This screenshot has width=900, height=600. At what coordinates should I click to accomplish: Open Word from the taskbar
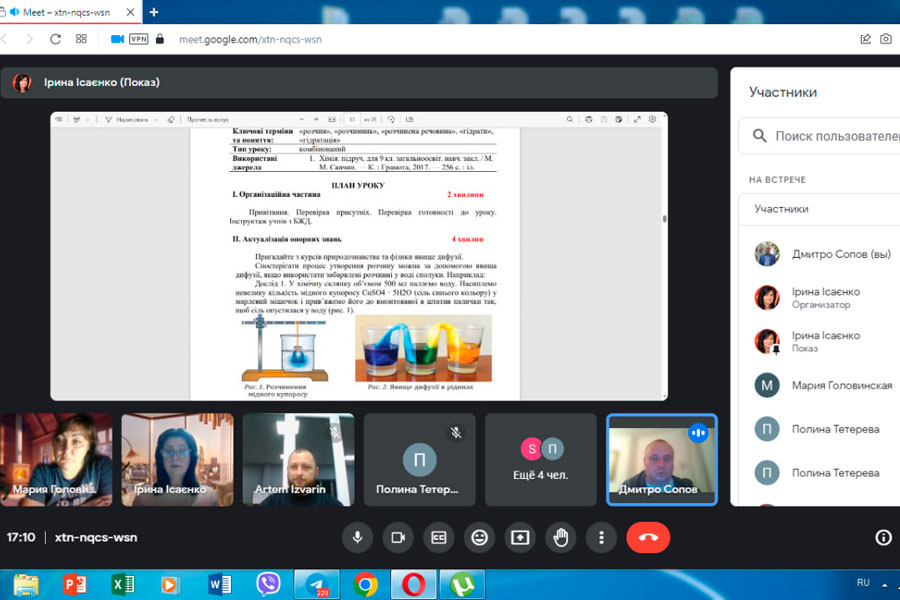[x=220, y=585]
